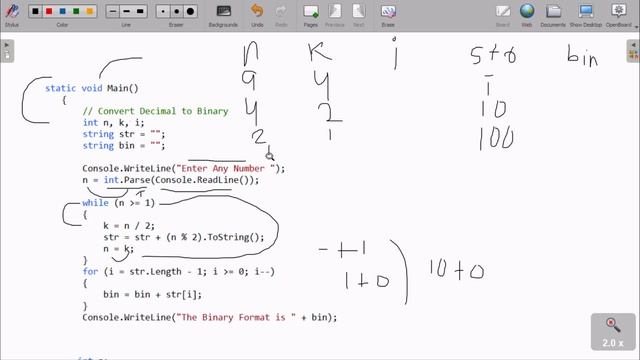Open the Documents view
Viewport: 640px width, 360px height.
(x=553, y=15)
